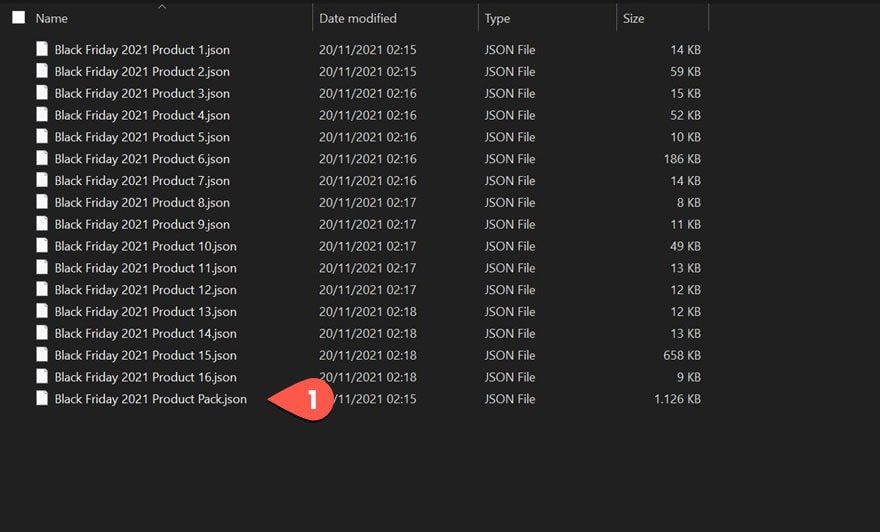Sort by the Type column header
This screenshot has height=532, width=880.
tap(497, 19)
